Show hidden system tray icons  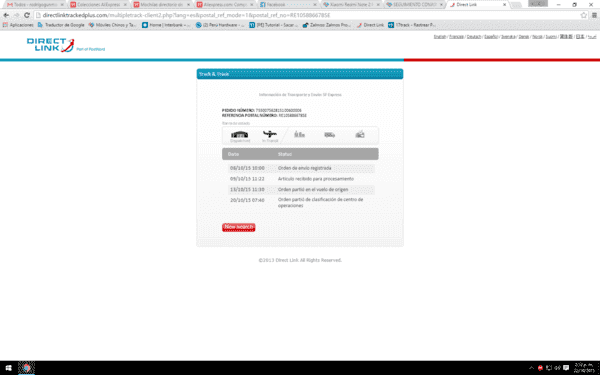pos(531,368)
